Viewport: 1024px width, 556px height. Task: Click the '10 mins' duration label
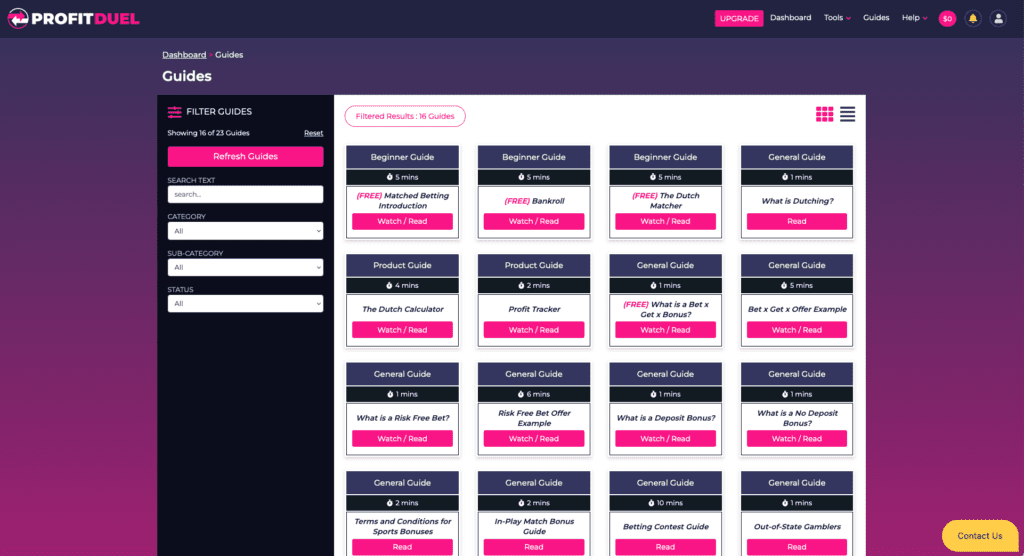tap(665, 503)
